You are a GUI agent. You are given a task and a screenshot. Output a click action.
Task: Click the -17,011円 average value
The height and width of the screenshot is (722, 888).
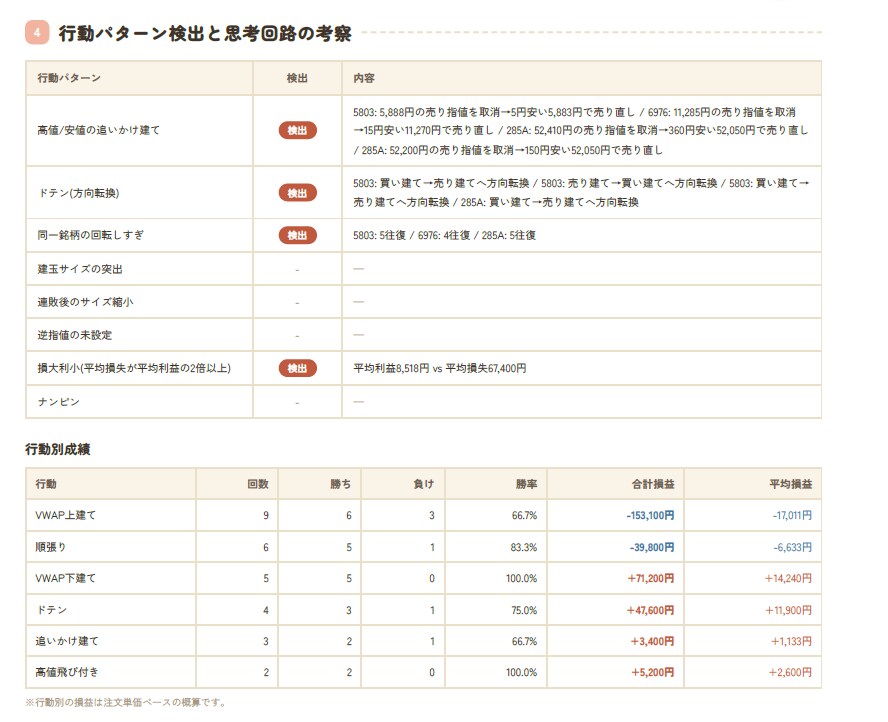[792, 515]
